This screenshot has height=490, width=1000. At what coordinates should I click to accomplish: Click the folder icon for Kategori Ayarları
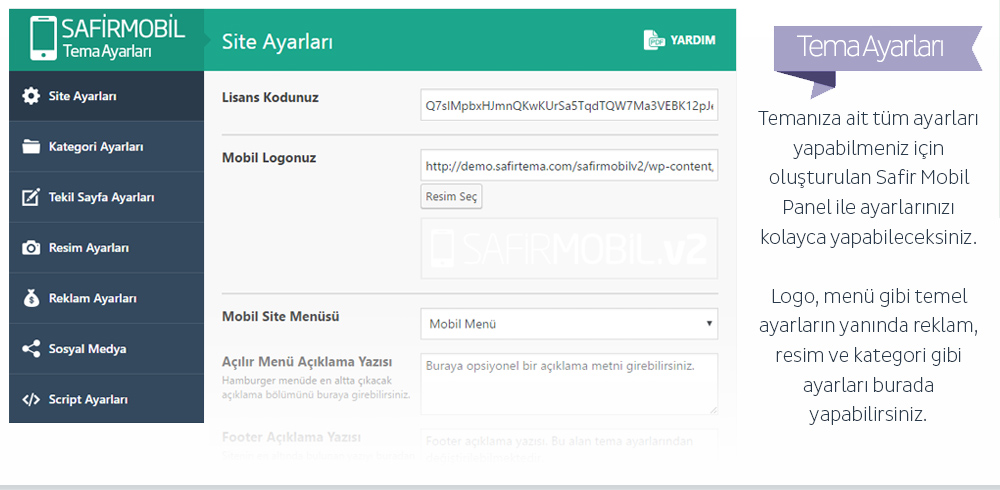pos(31,147)
